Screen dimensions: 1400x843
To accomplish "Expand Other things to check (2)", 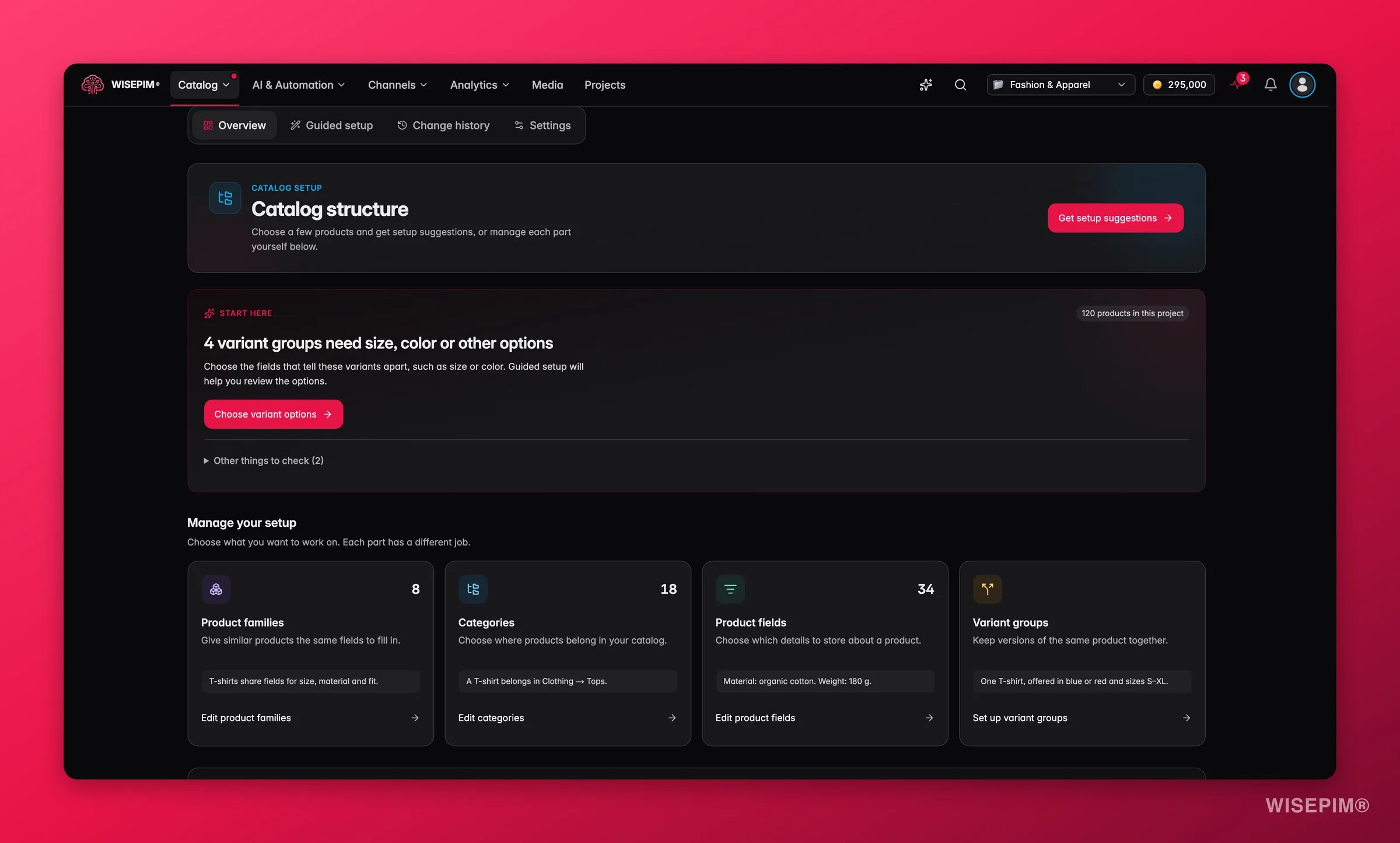I will [264, 460].
